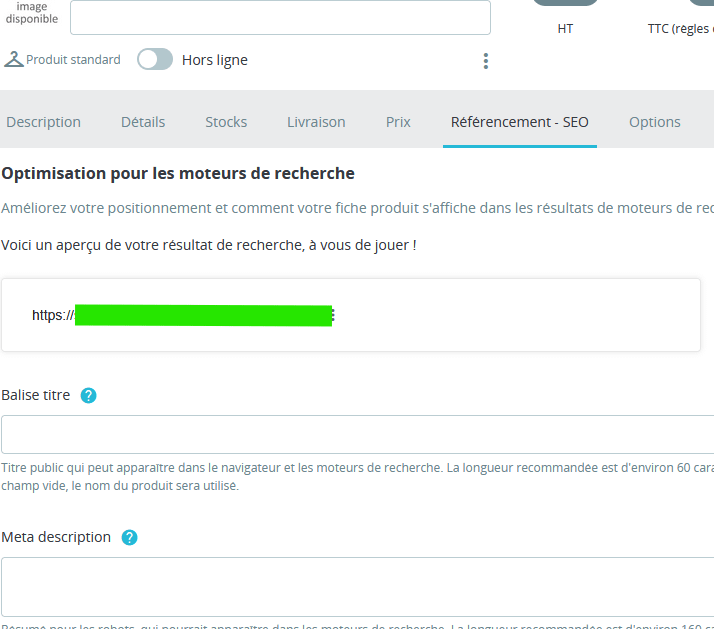714x629 pixels.
Task: Click the HT price label
Action: (x=565, y=29)
